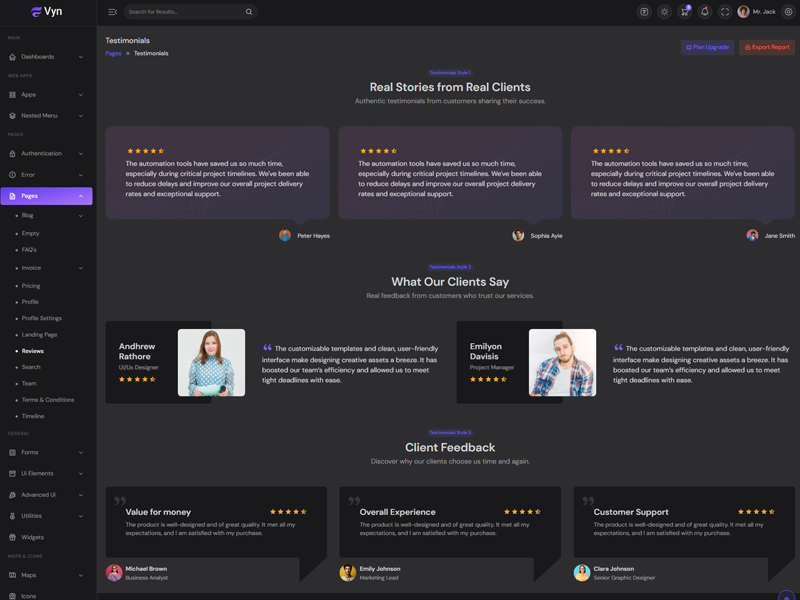The height and width of the screenshot is (600, 800).
Task: Open the Pricing page from sidebar
Action: (x=31, y=286)
